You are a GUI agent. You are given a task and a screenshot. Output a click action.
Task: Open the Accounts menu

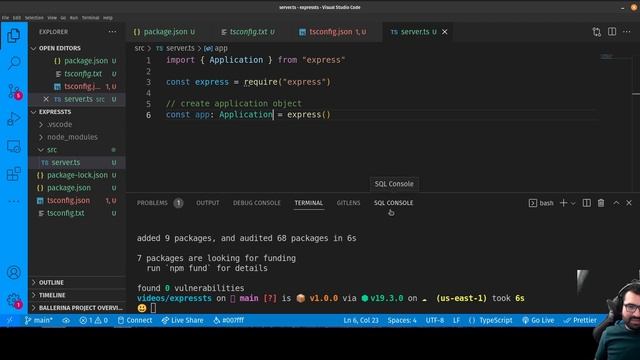pyautogui.click(x=13, y=272)
